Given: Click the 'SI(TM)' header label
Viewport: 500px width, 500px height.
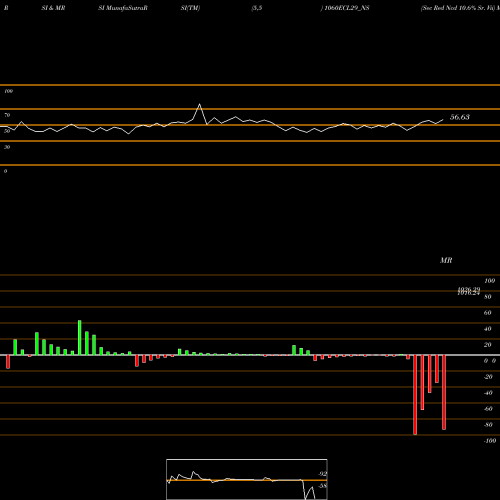Looking at the screenshot, I should [190, 8].
